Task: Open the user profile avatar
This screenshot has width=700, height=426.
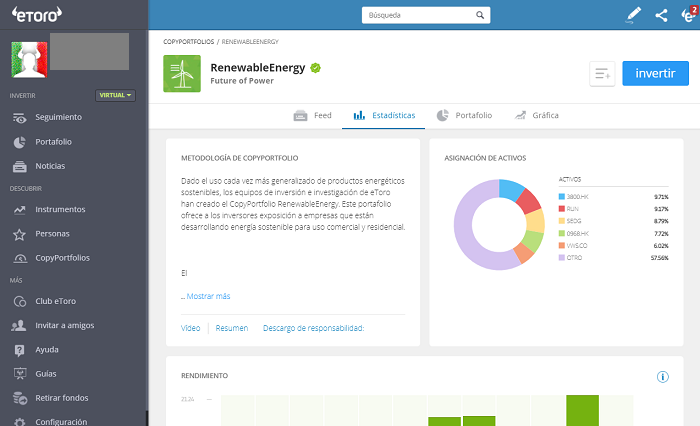Action: [x=29, y=59]
